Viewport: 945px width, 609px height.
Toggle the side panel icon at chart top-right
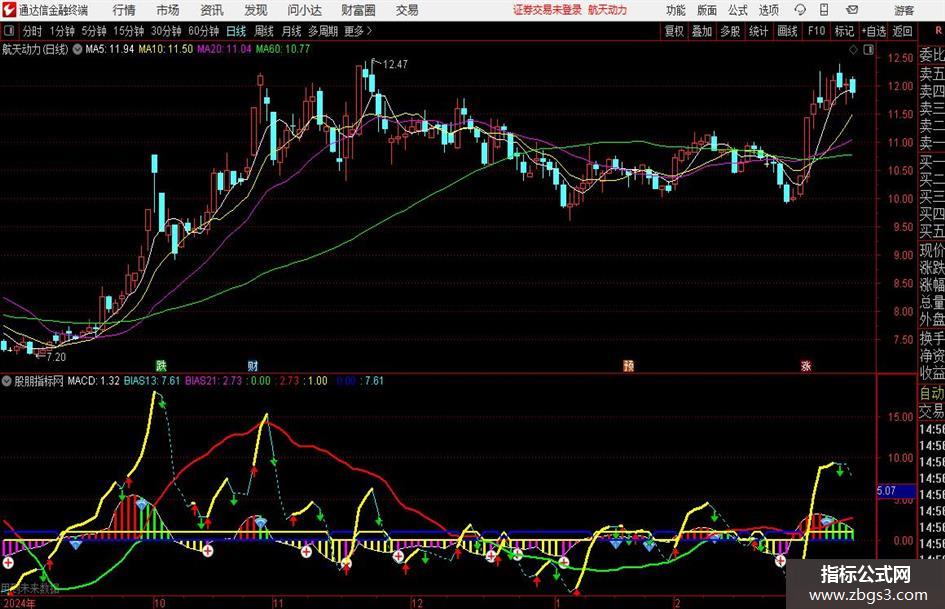tap(868, 50)
